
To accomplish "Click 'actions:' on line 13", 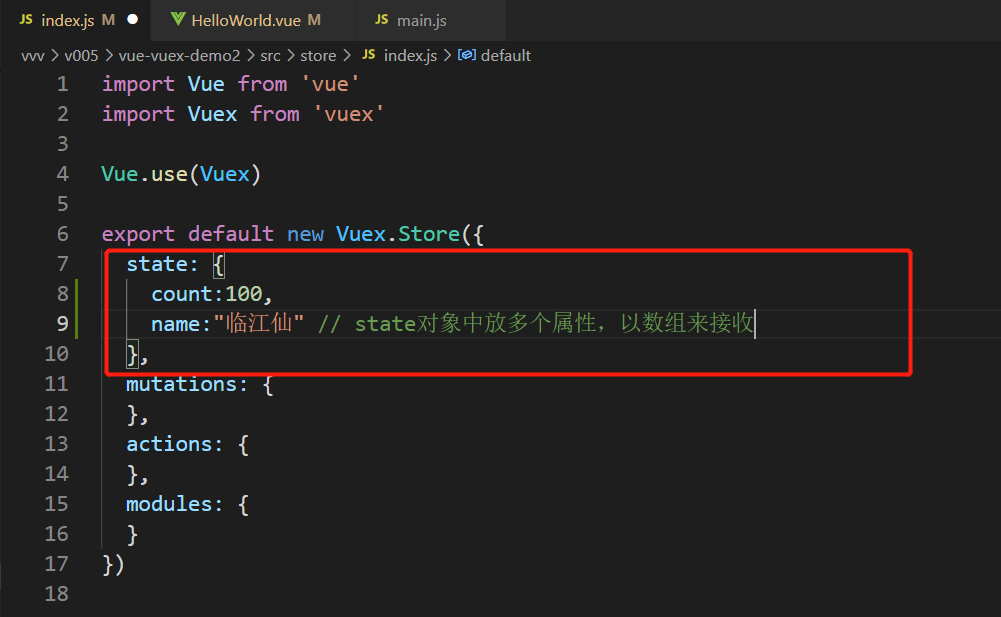I will coord(175,445).
